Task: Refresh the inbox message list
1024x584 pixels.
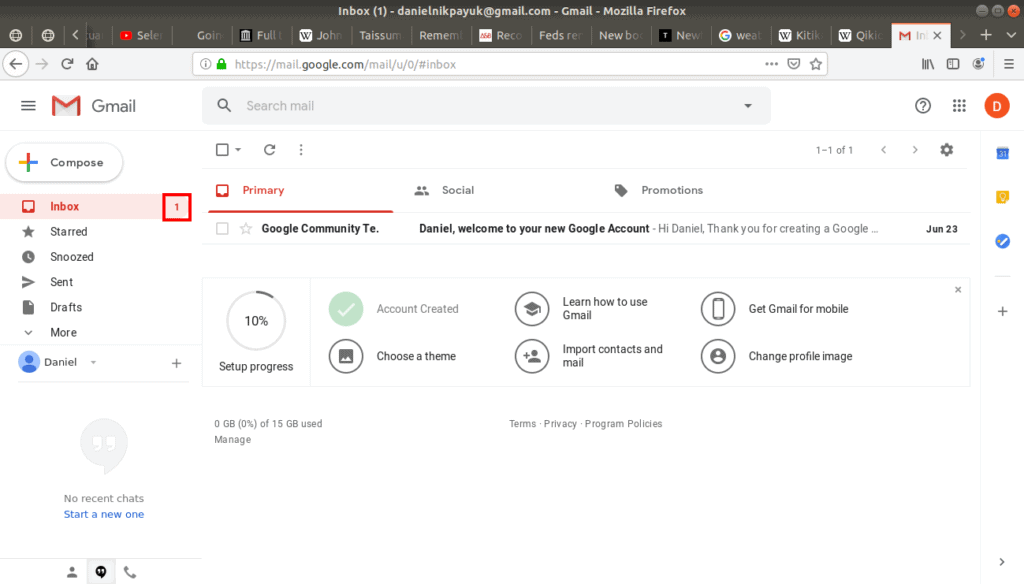Action: pos(269,150)
